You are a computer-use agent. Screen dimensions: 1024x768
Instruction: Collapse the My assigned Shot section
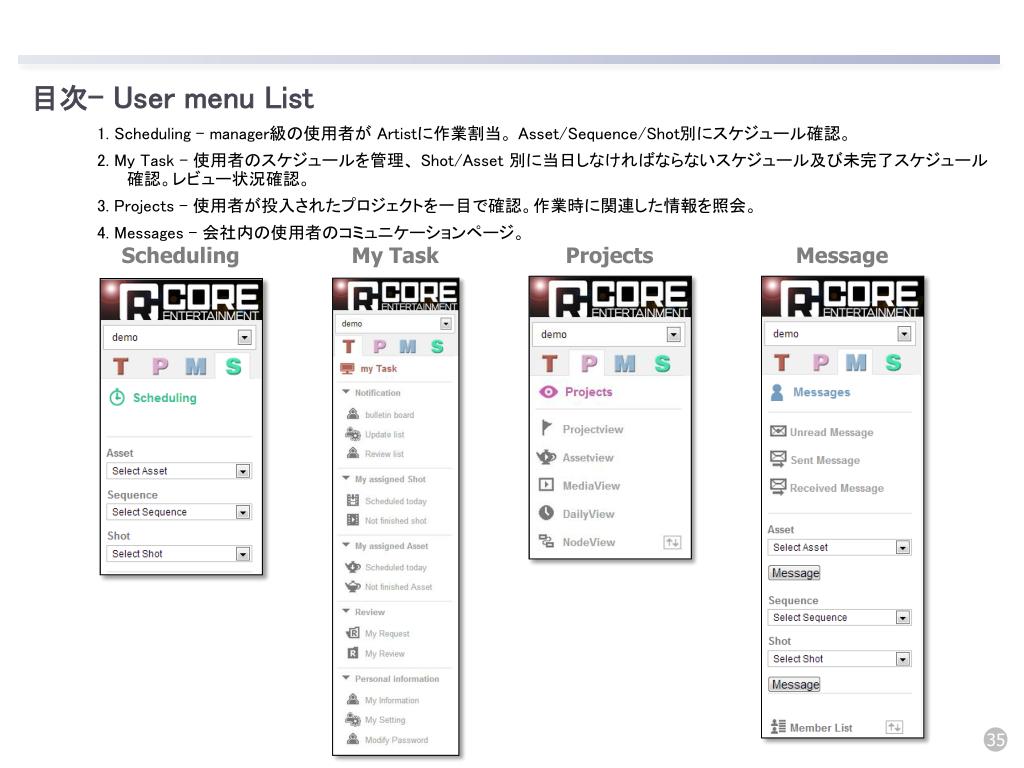[346, 478]
